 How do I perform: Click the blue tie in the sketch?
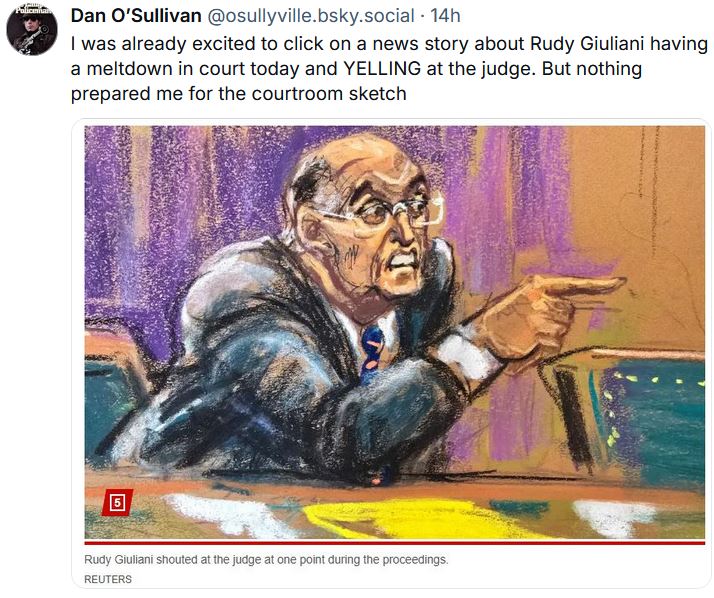pos(372,352)
